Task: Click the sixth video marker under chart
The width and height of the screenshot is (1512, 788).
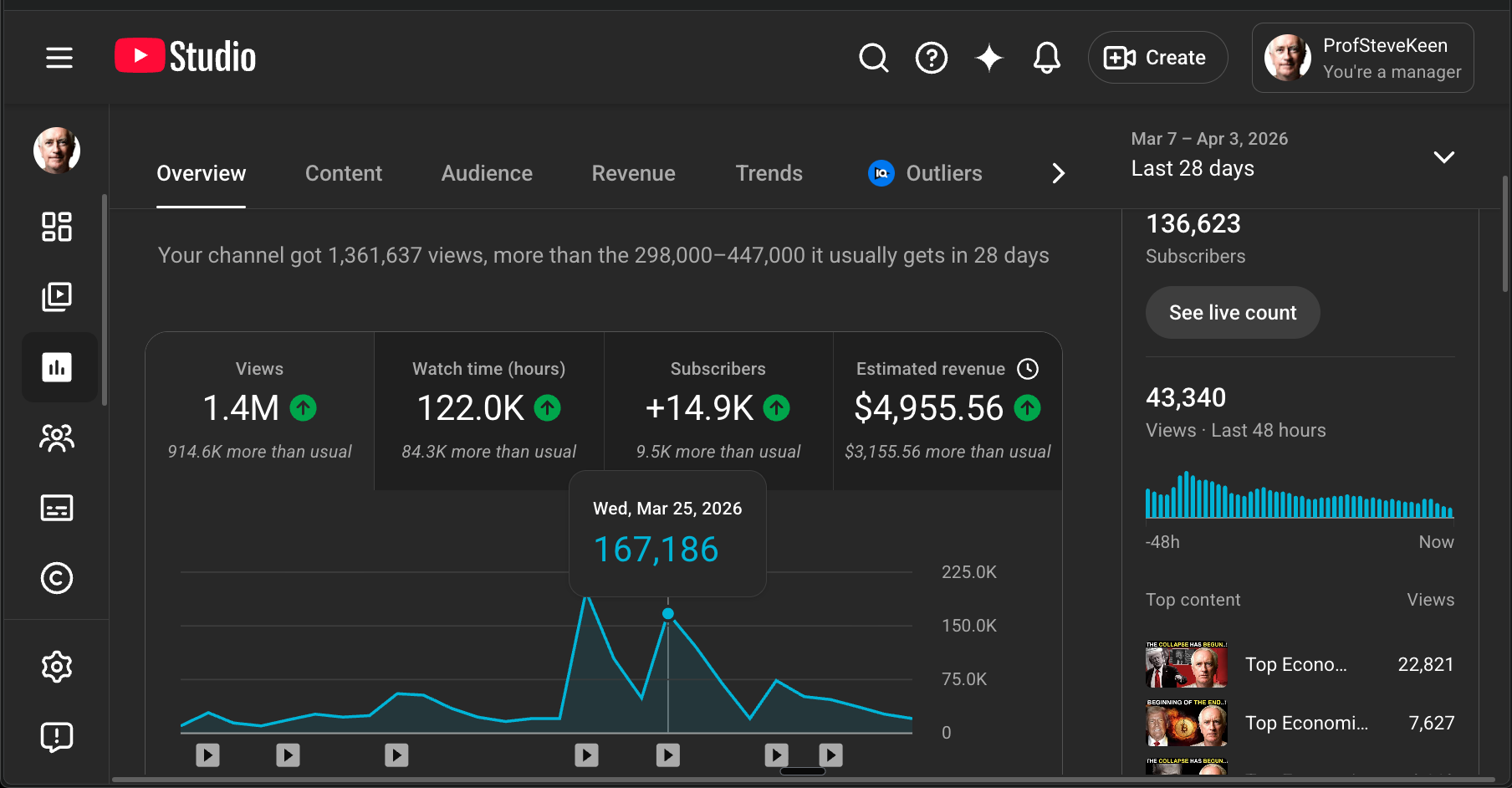Action: [777, 755]
